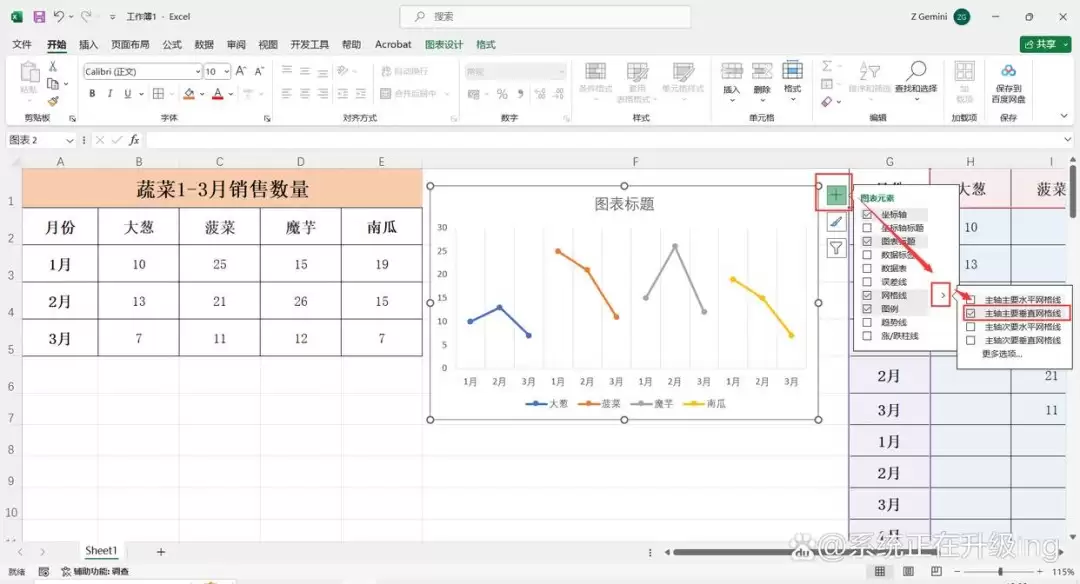The height and width of the screenshot is (584, 1080).
Task: Click the Find and Select magnifier icon
Action: click(915, 71)
